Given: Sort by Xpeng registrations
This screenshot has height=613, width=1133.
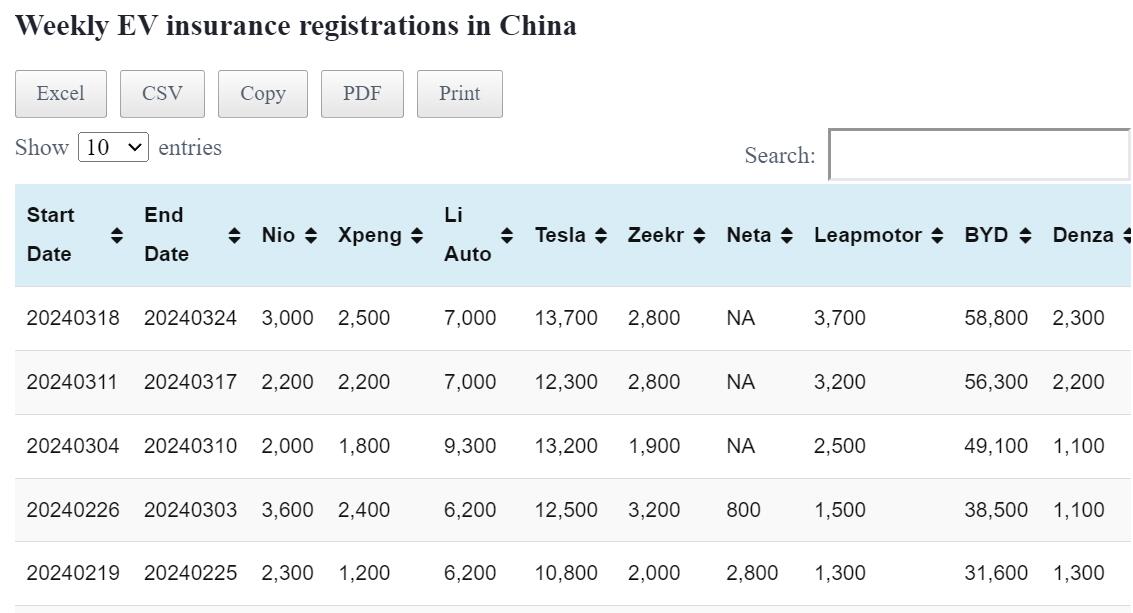Looking at the screenshot, I should (417, 236).
